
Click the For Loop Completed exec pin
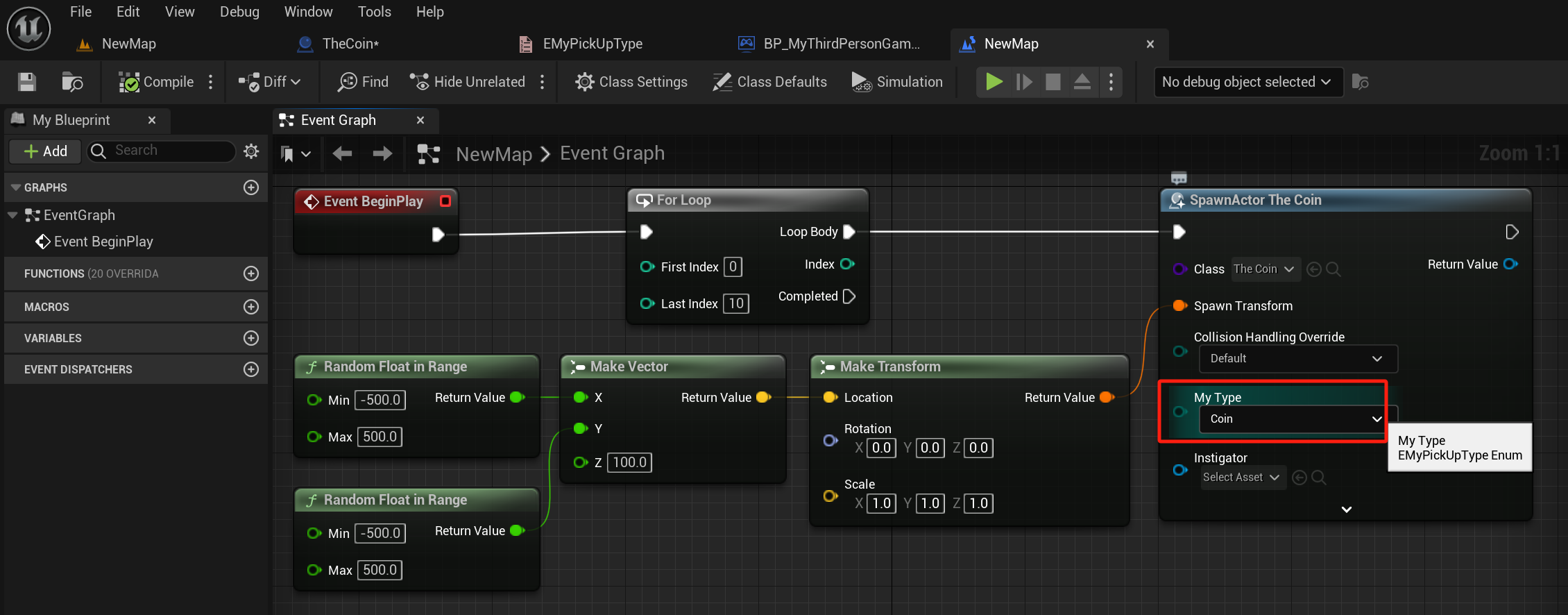[849, 296]
